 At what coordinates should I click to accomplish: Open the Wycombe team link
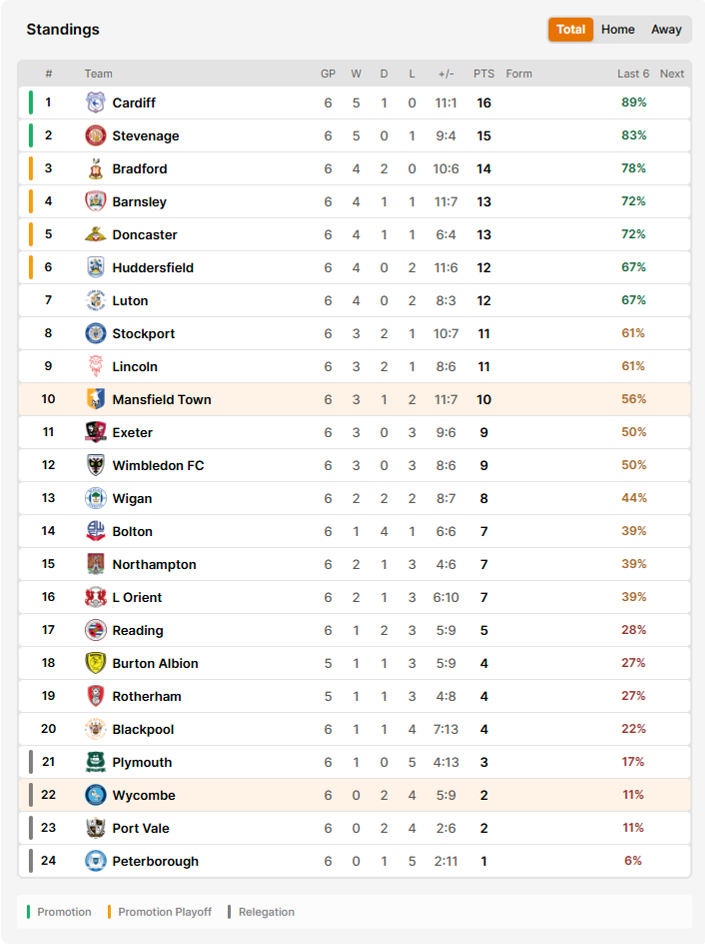pyautogui.click(x=144, y=795)
